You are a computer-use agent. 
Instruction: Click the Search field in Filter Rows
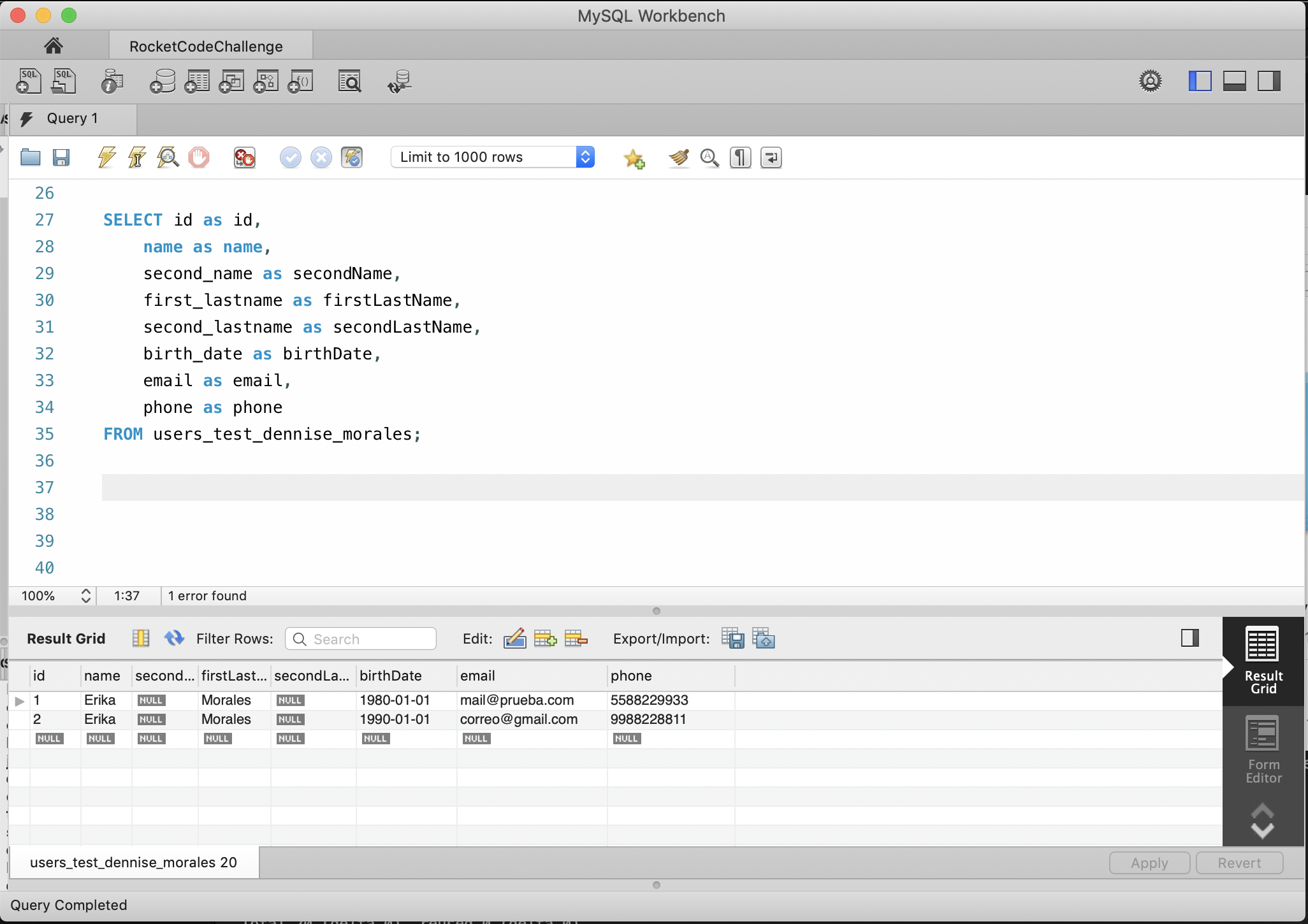[x=360, y=639]
